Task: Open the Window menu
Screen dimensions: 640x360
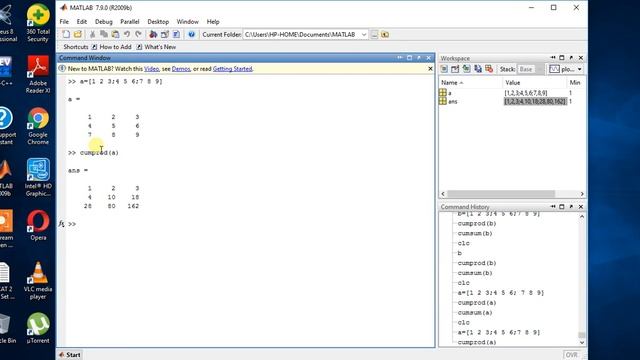Action: coord(187,22)
